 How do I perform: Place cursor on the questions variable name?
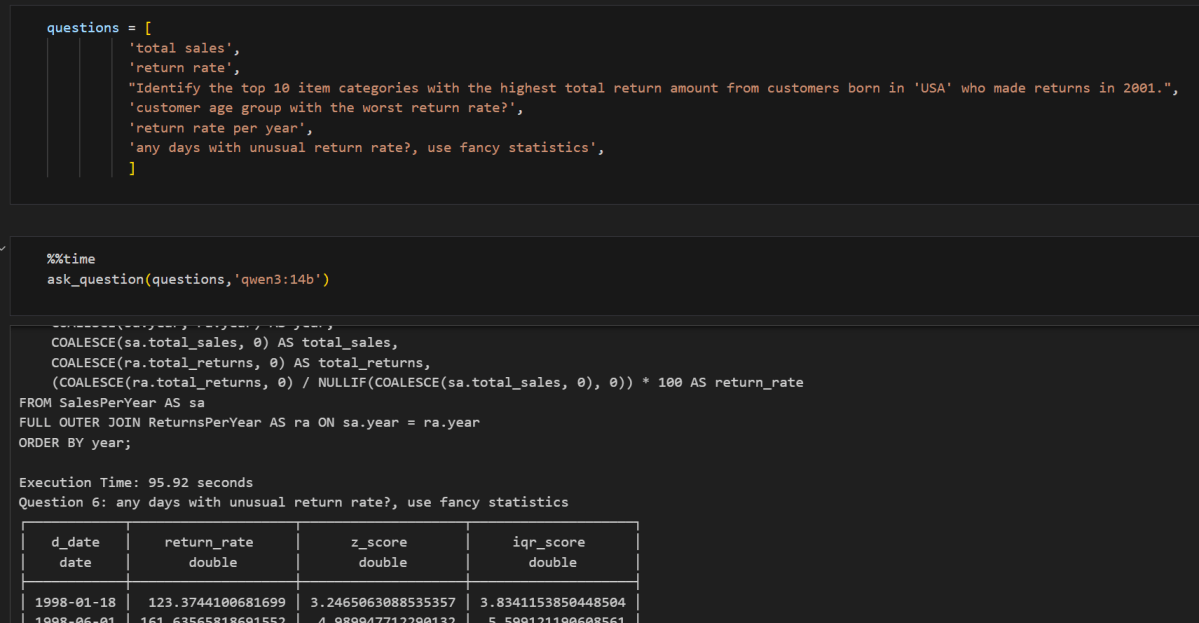pos(82,27)
